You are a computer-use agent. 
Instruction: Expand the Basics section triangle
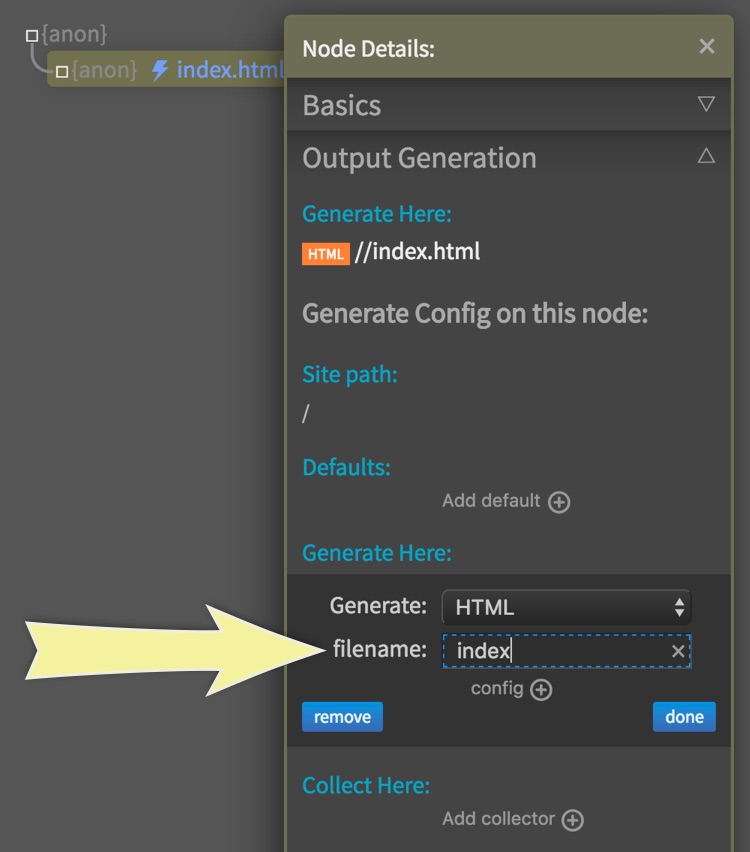[x=706, y=104]
